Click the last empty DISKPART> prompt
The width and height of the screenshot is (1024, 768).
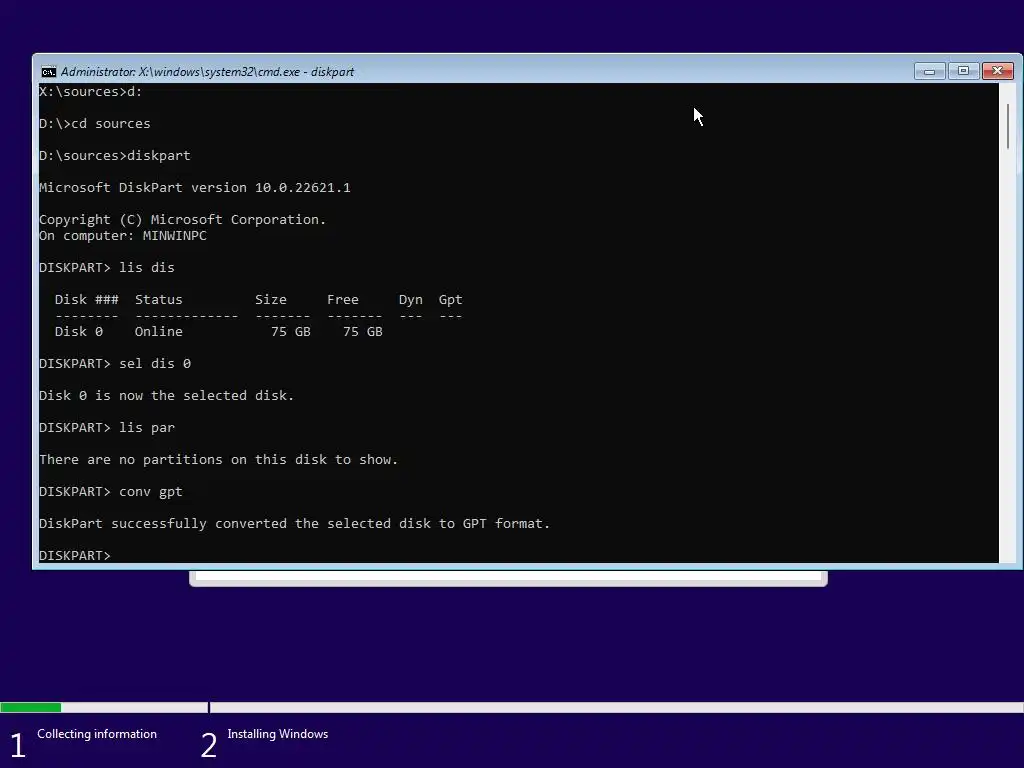tap(75, 555)
